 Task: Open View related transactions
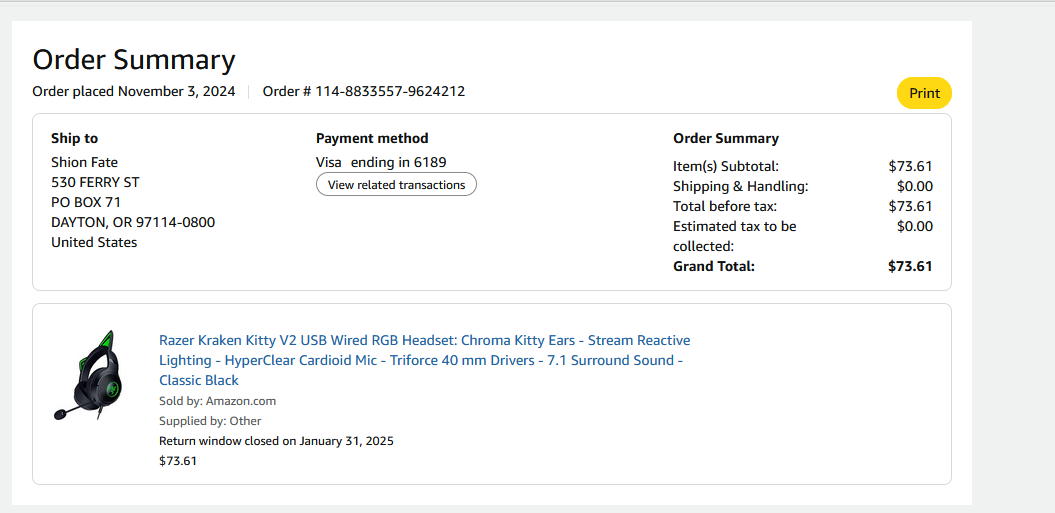(396, 185)
